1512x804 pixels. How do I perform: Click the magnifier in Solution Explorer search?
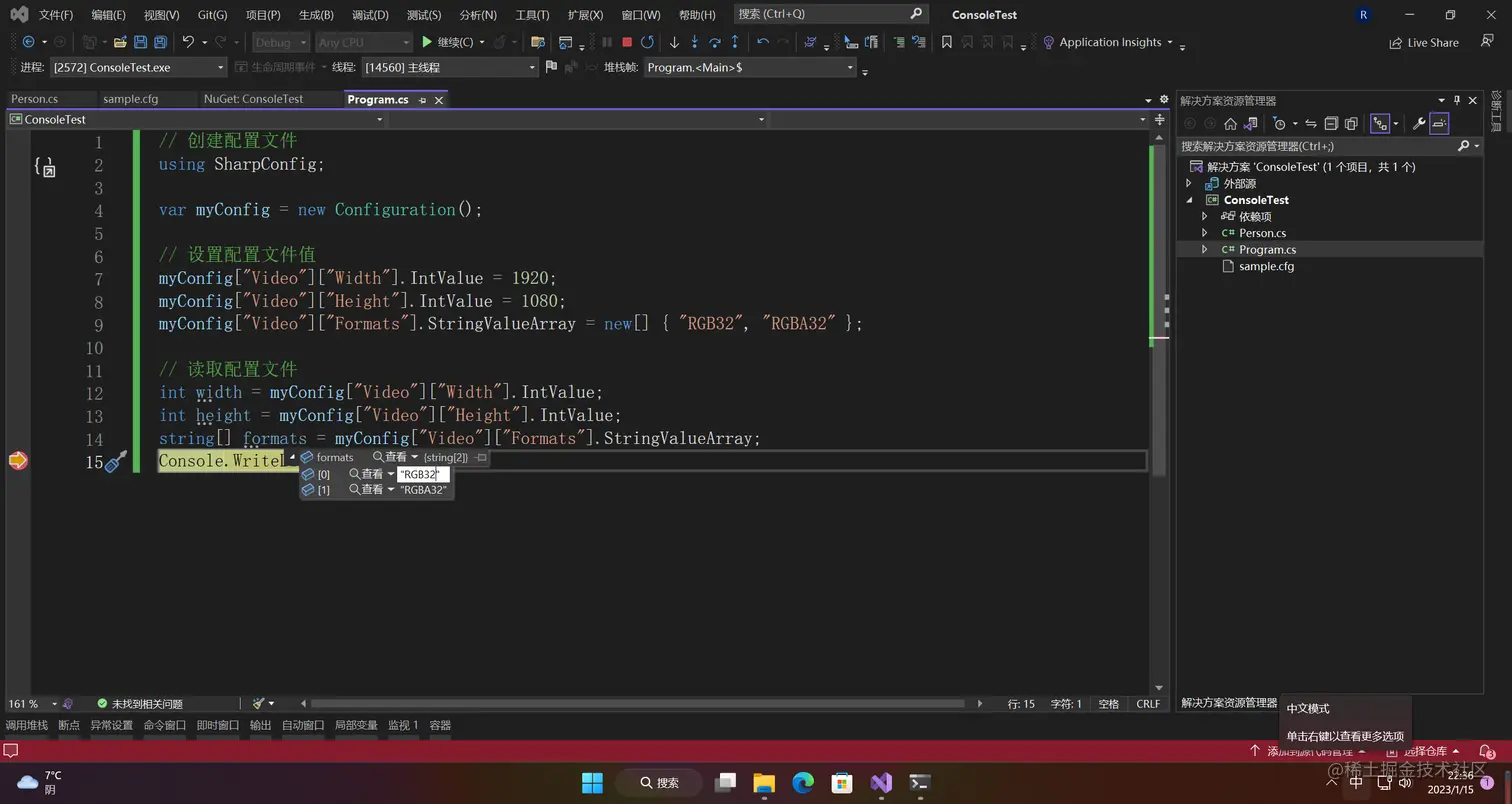pos(1463,146)
